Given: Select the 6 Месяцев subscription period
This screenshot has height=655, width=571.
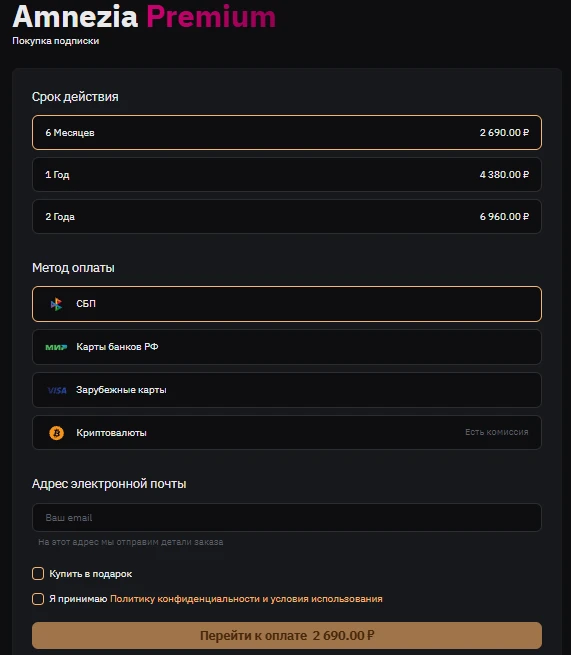Looking at the screenshot, I should click(x=287, y=132).
